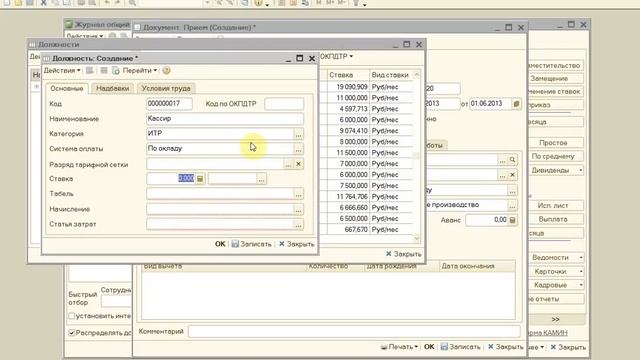Open selection button for Статья затрат
Viewport: 640px width, 360px height.
pyautogui.click(x=298, y=224)
